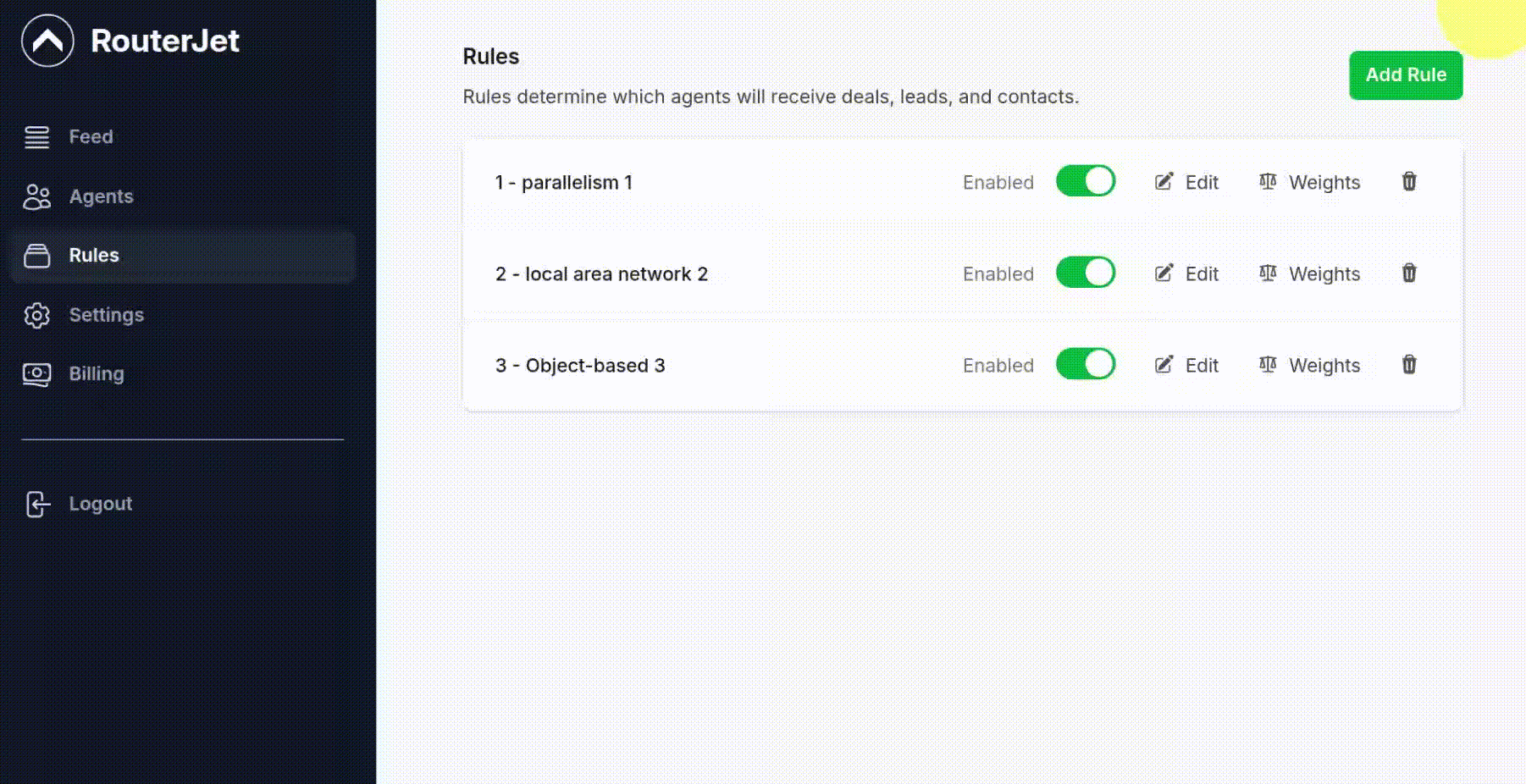Image resolution: width=1526 pixels, height=784 pixels.
Task: Select the Feed icon in the sidebar
Action: click(36, 136)
